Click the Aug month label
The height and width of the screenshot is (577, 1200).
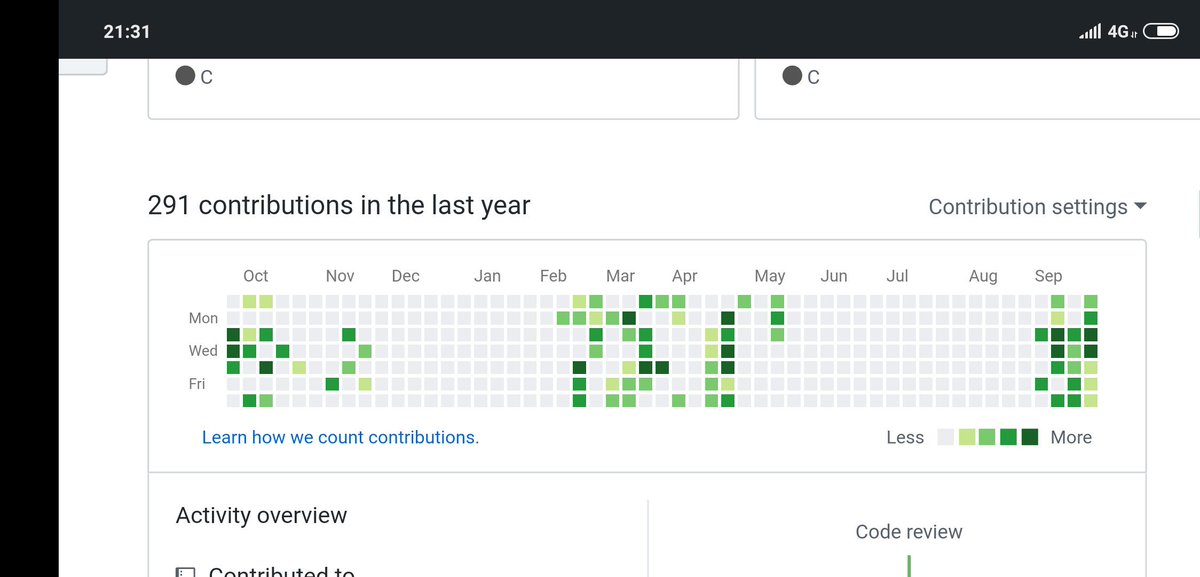[983, 276]
